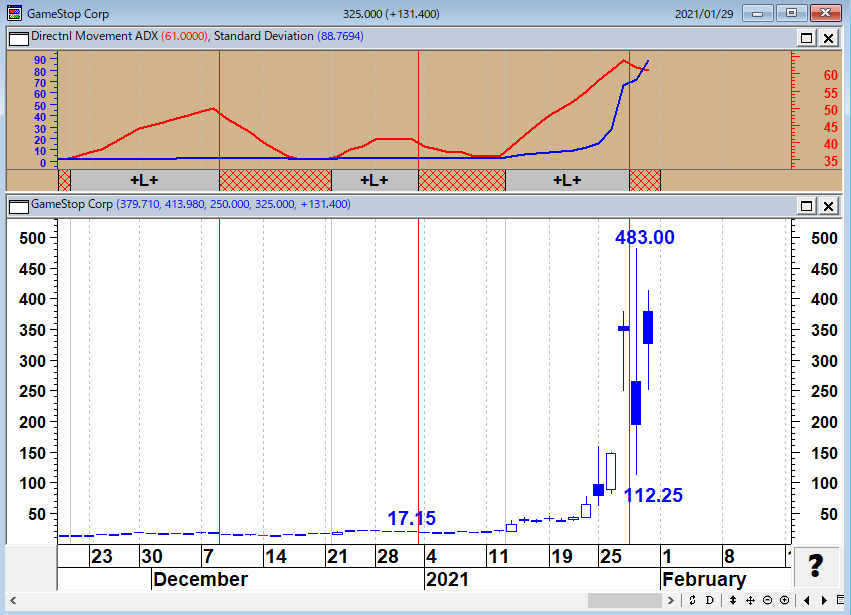Click the ADX value 61.0000

(185, 36)
